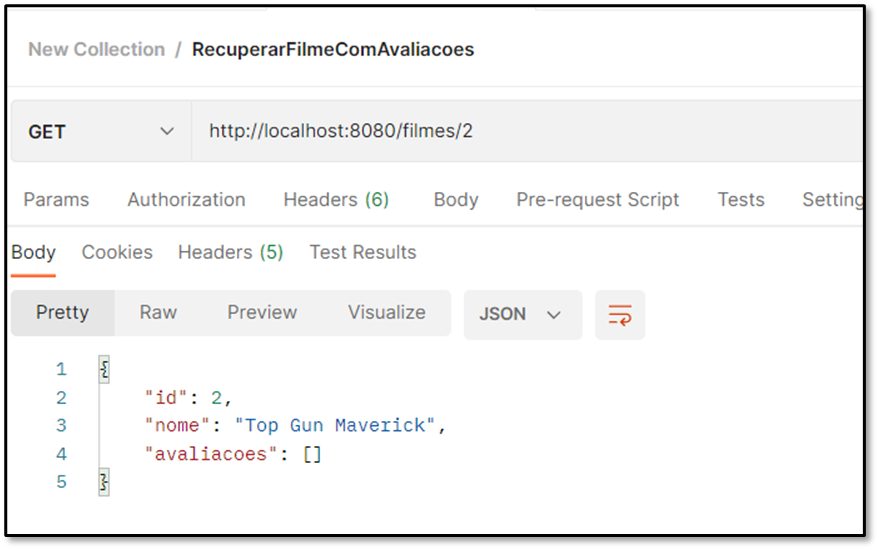
Task: Open the Settings request tab
Action: click(x=832, y=200)
